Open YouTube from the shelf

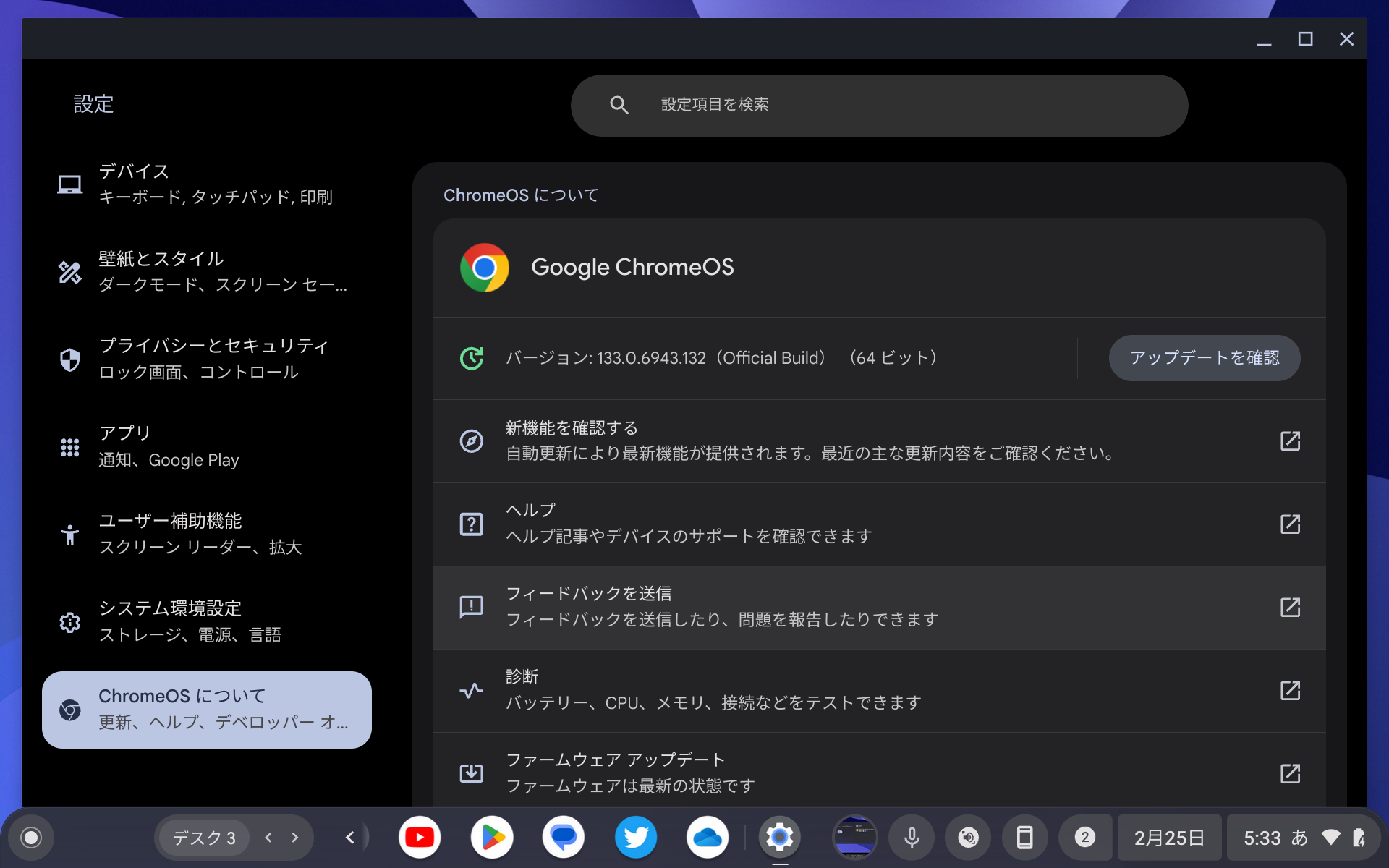click(420, 837)
